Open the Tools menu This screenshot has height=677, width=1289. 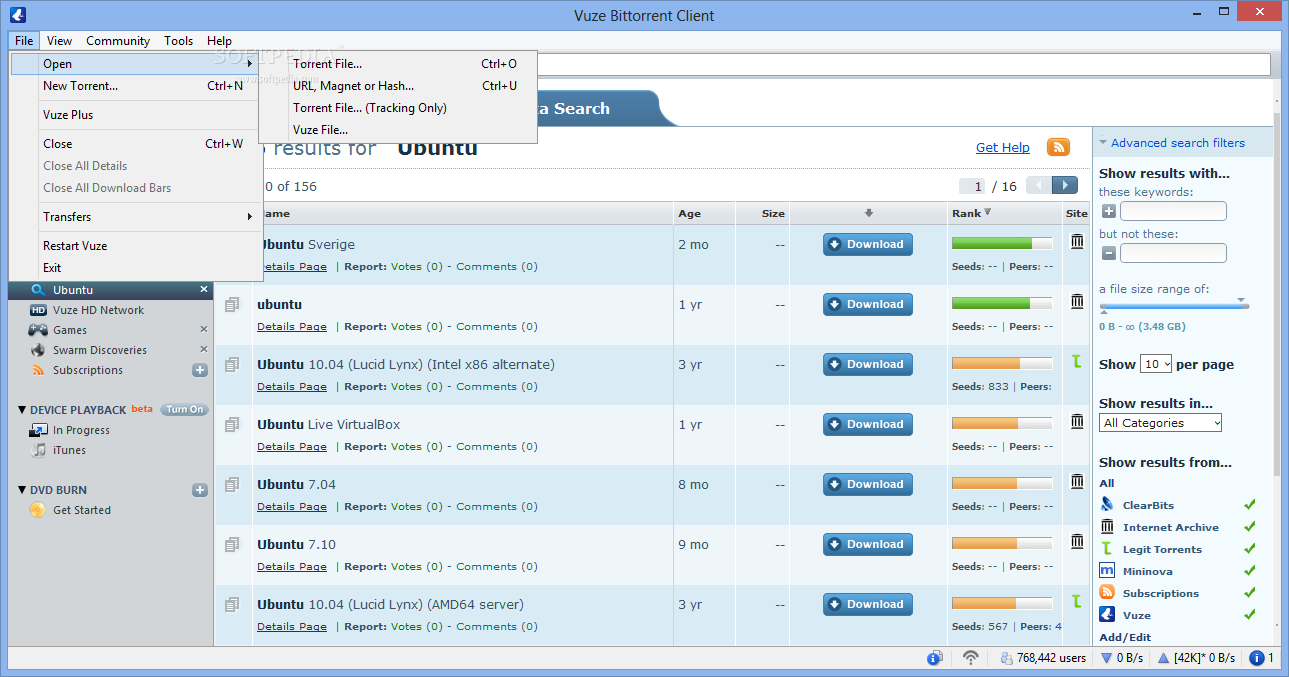178,41
